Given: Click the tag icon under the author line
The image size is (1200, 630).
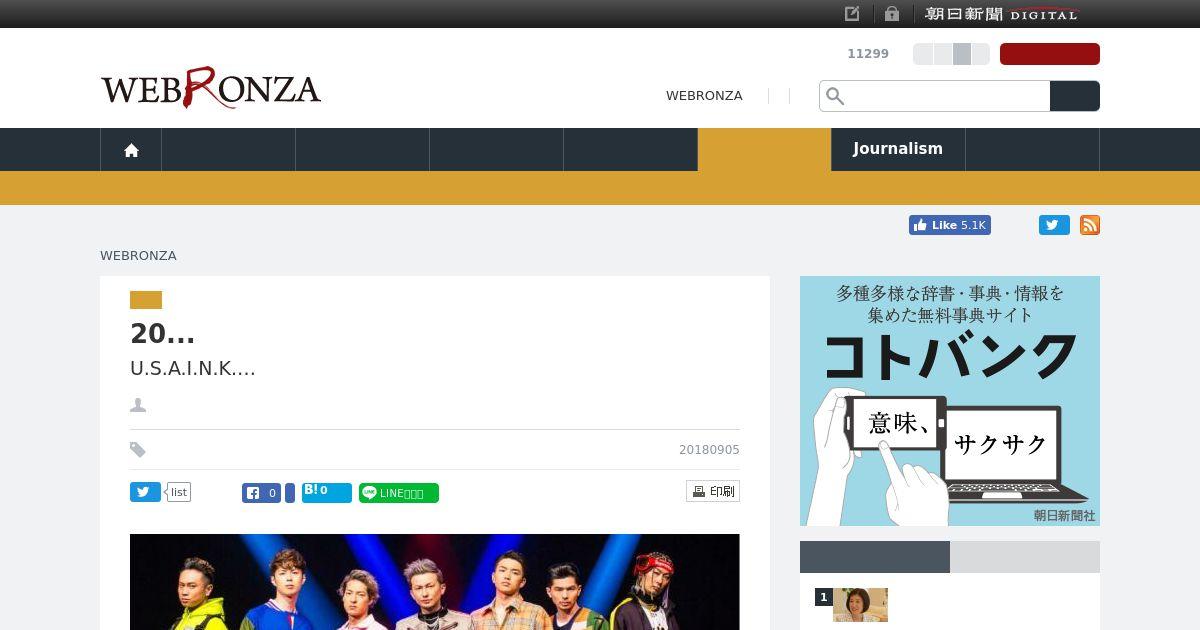Looking at the screenshot, I should [138, 450].
